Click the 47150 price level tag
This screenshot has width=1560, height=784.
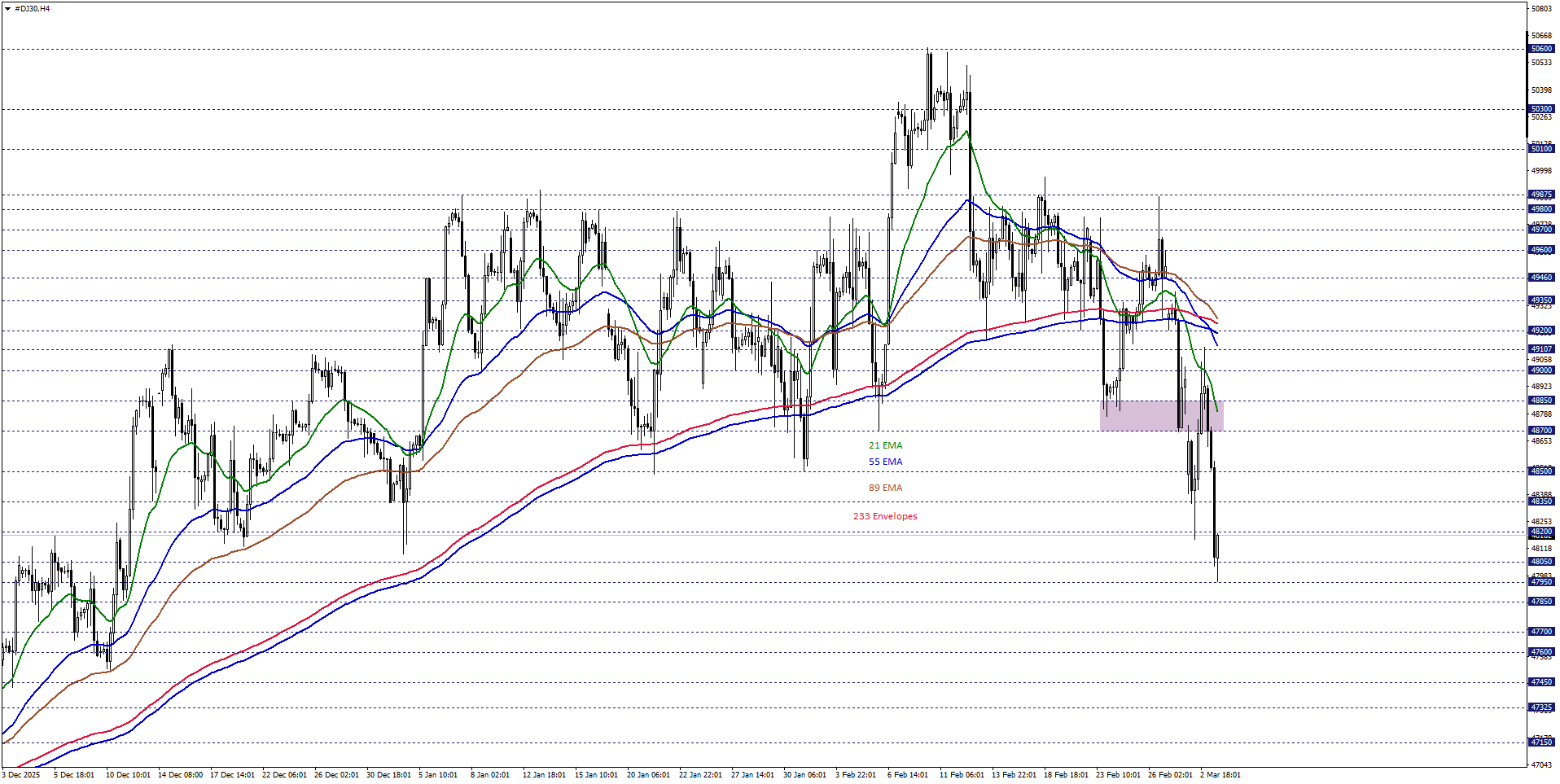[1541, 742]
